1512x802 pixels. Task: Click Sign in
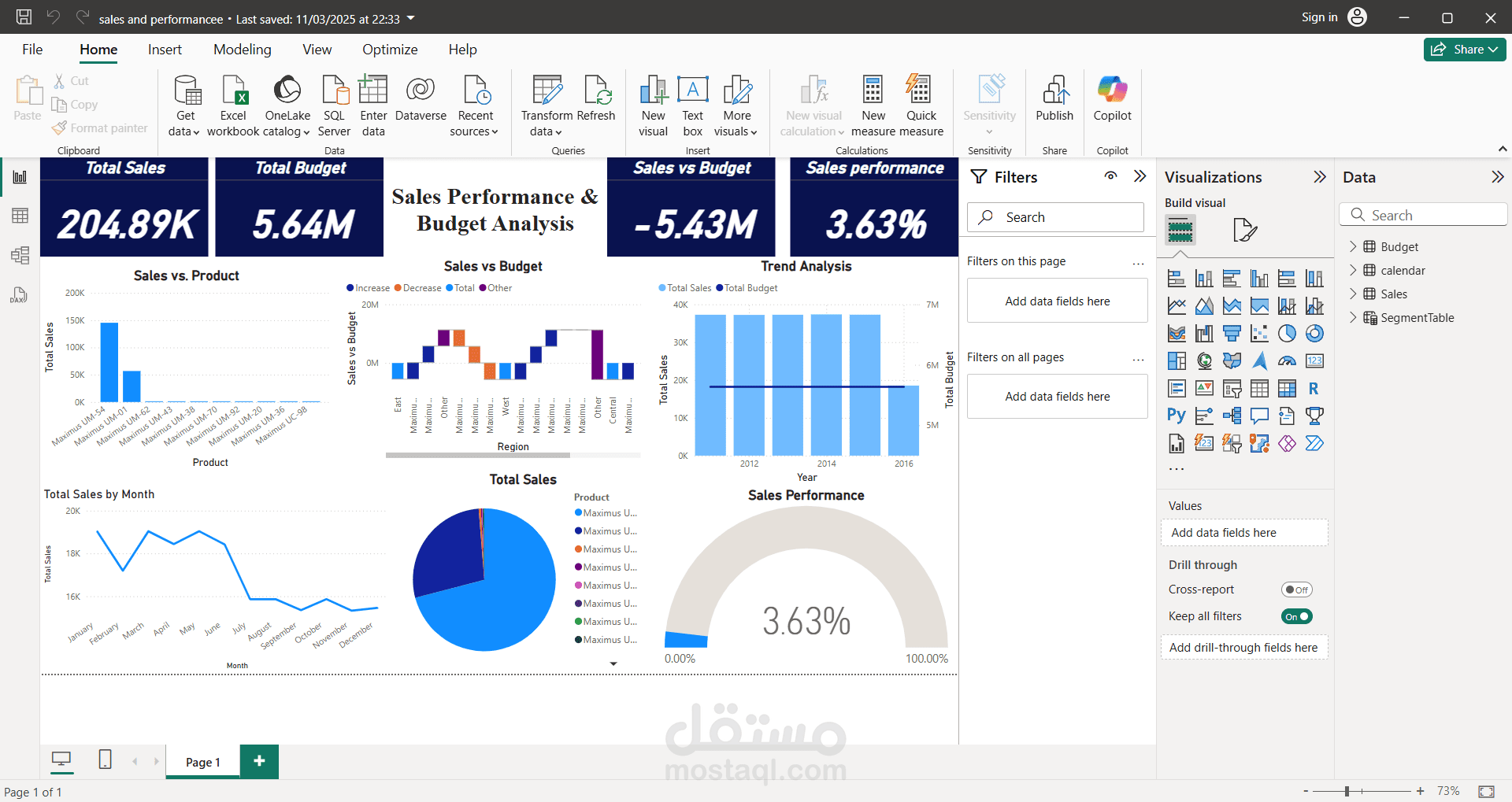point(1319,17)
